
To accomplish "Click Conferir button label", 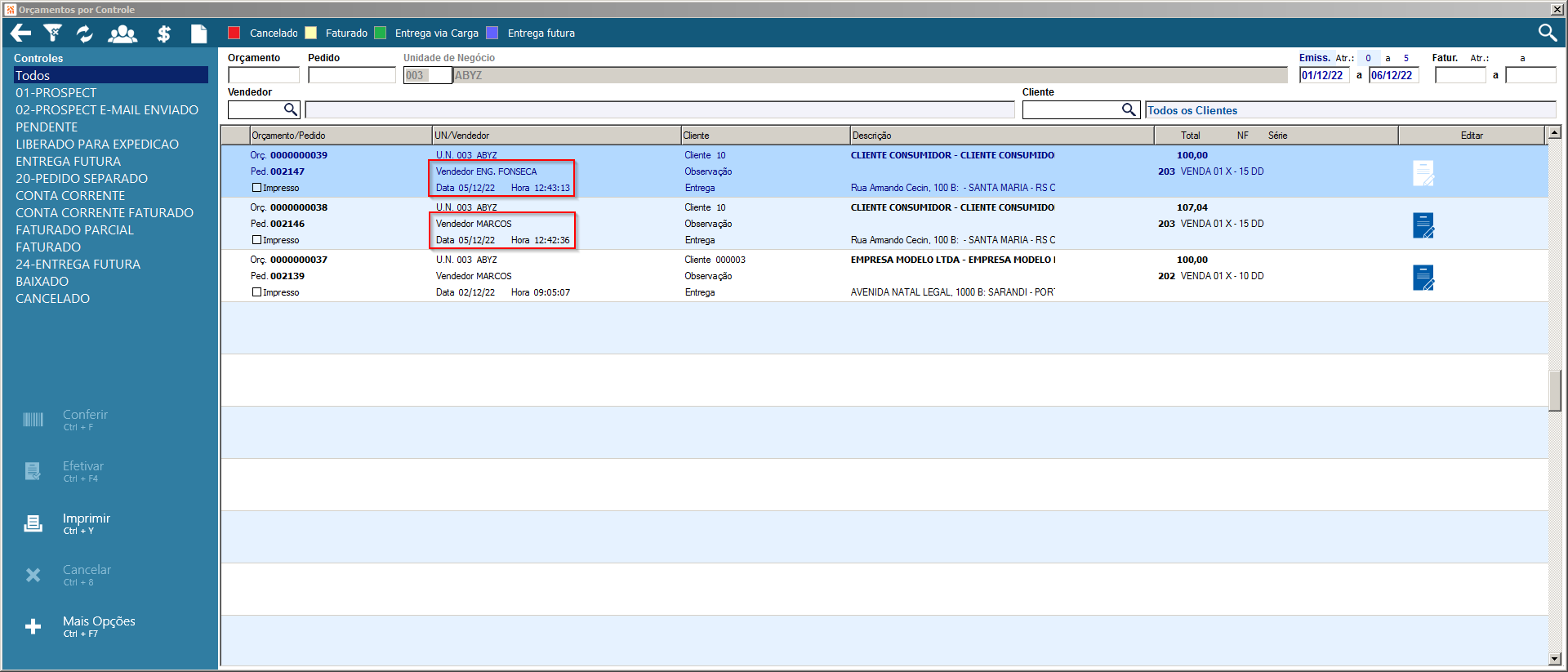I will 85,415.
